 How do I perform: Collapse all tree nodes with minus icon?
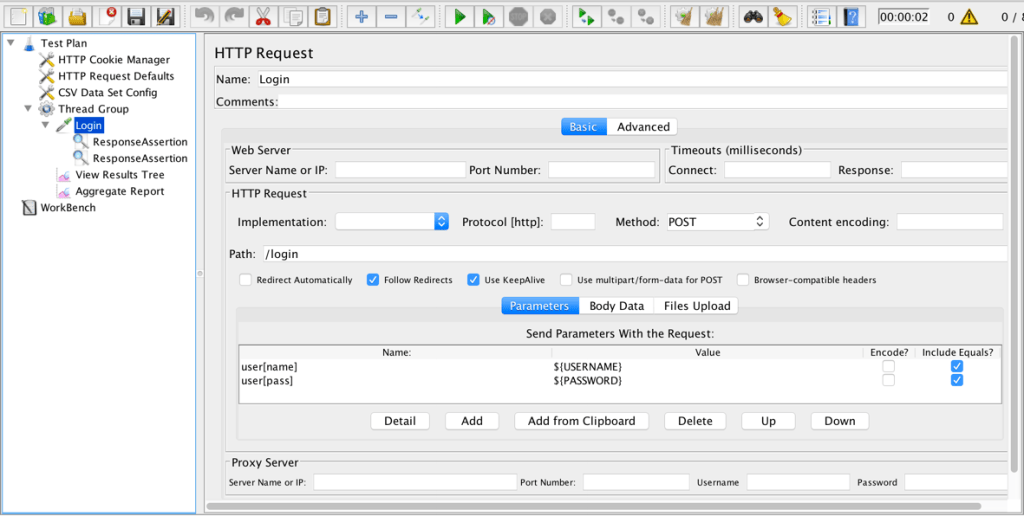pyautogui.click(x=391, y=16)
